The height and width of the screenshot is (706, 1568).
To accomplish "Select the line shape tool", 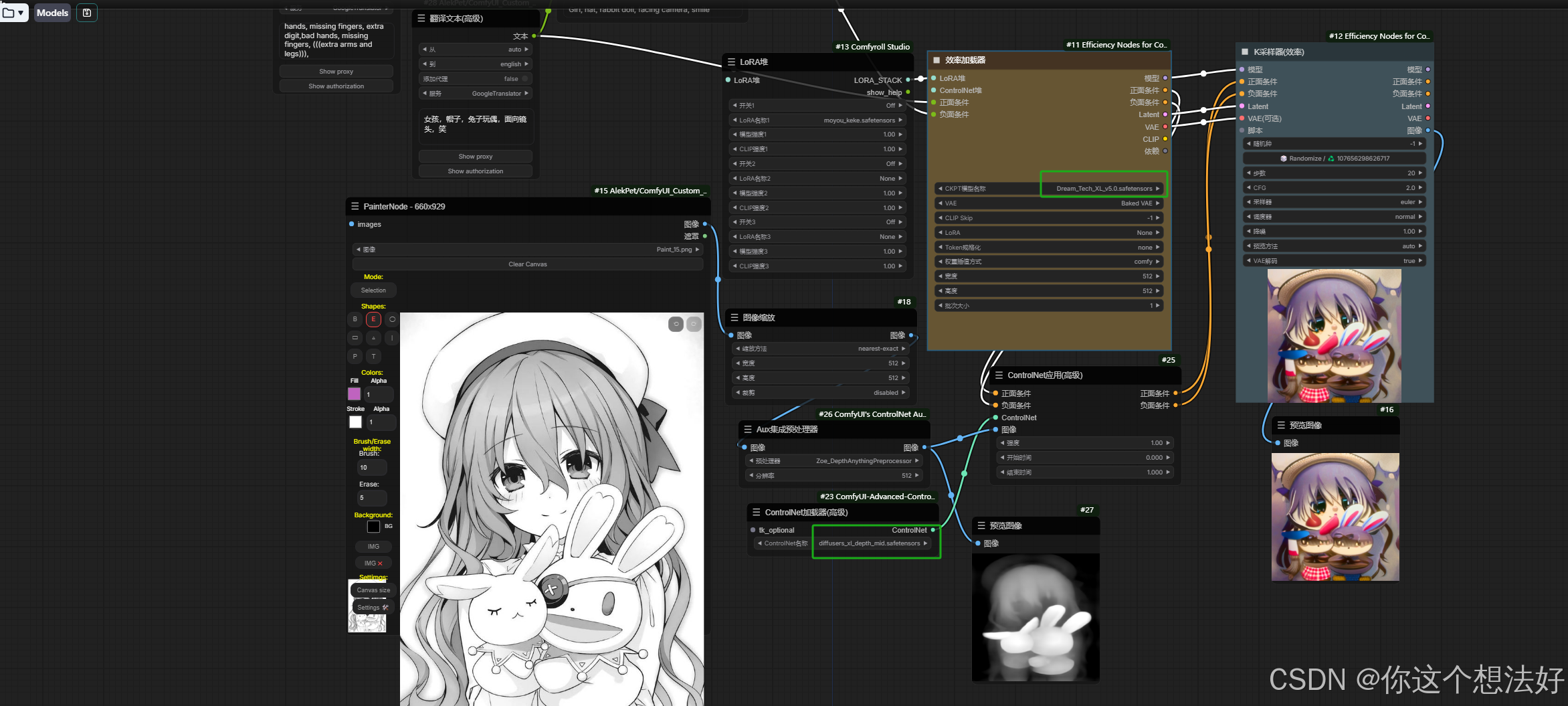I will click(392, 338).
